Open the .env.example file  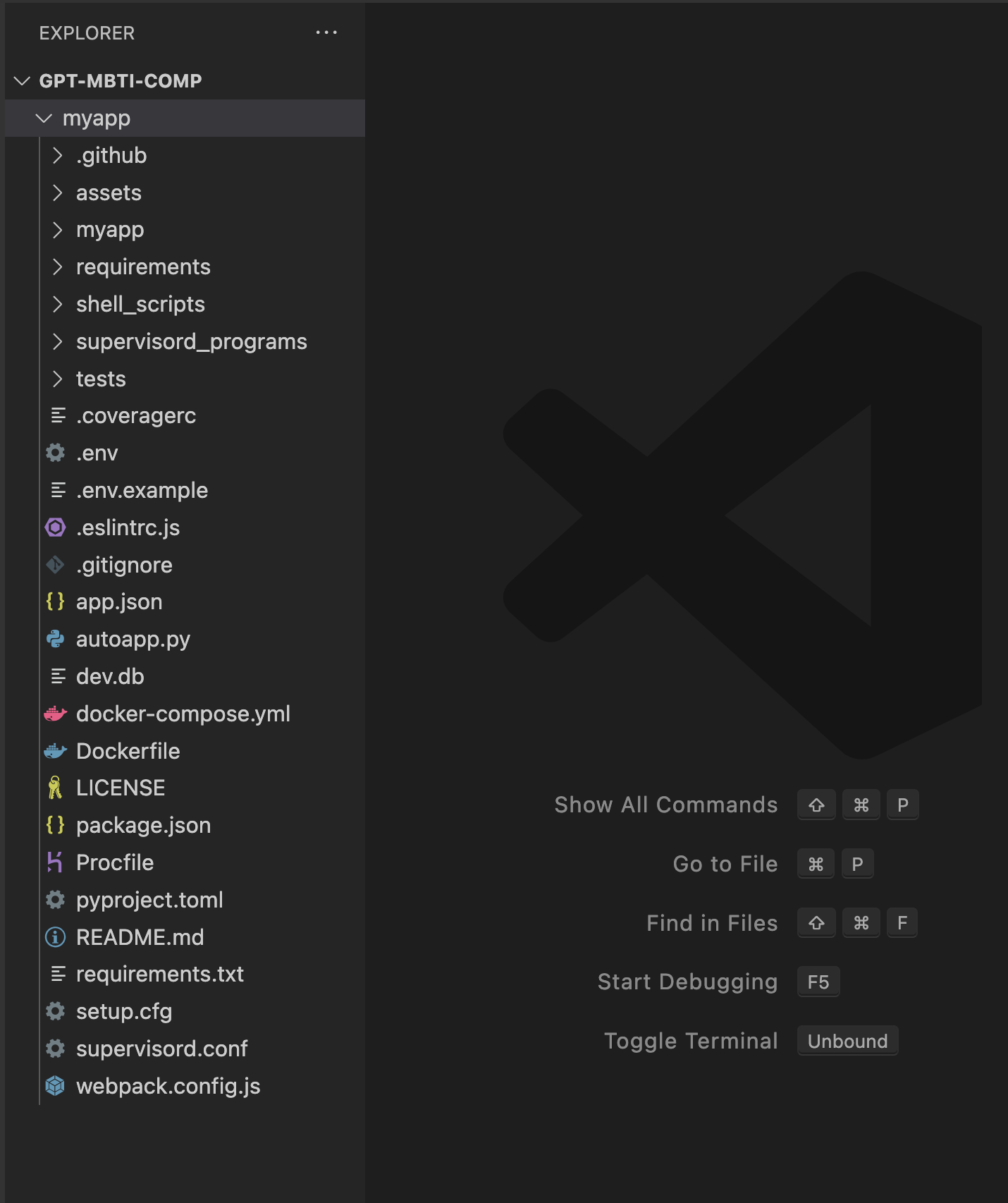pos(185,490)
